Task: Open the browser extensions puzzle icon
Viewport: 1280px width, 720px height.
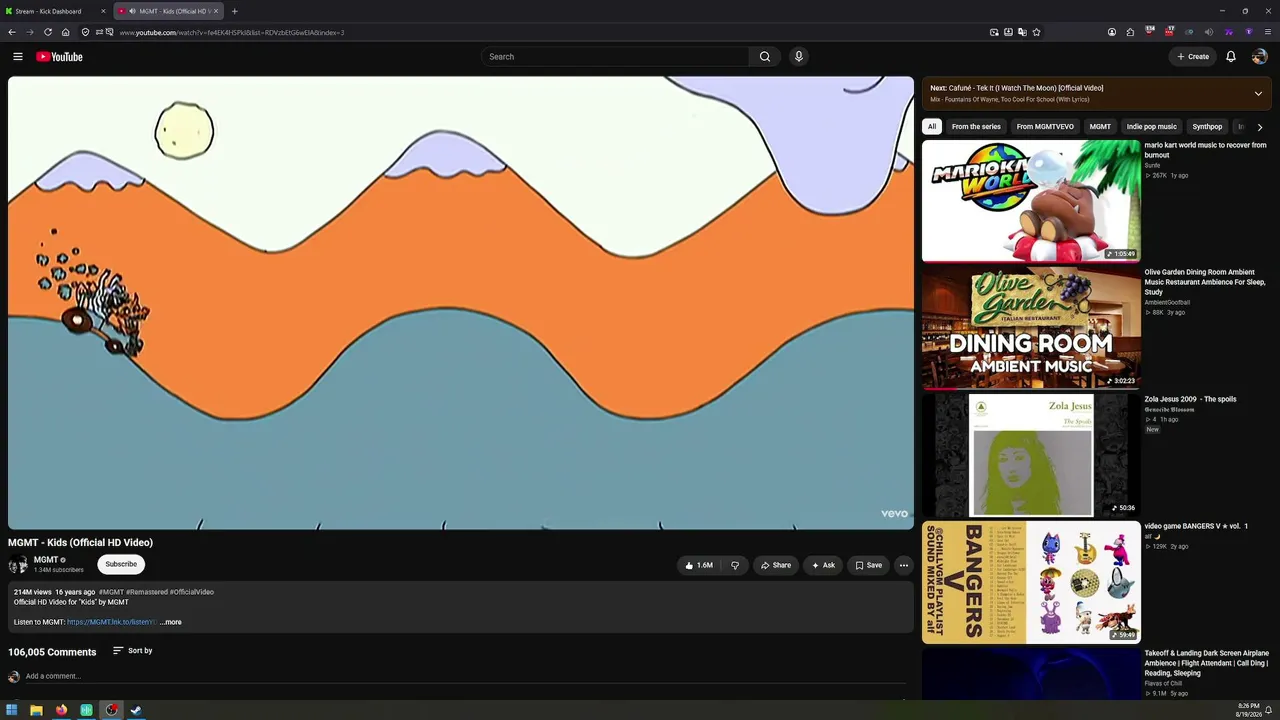Action: [x=1130, y=32]
